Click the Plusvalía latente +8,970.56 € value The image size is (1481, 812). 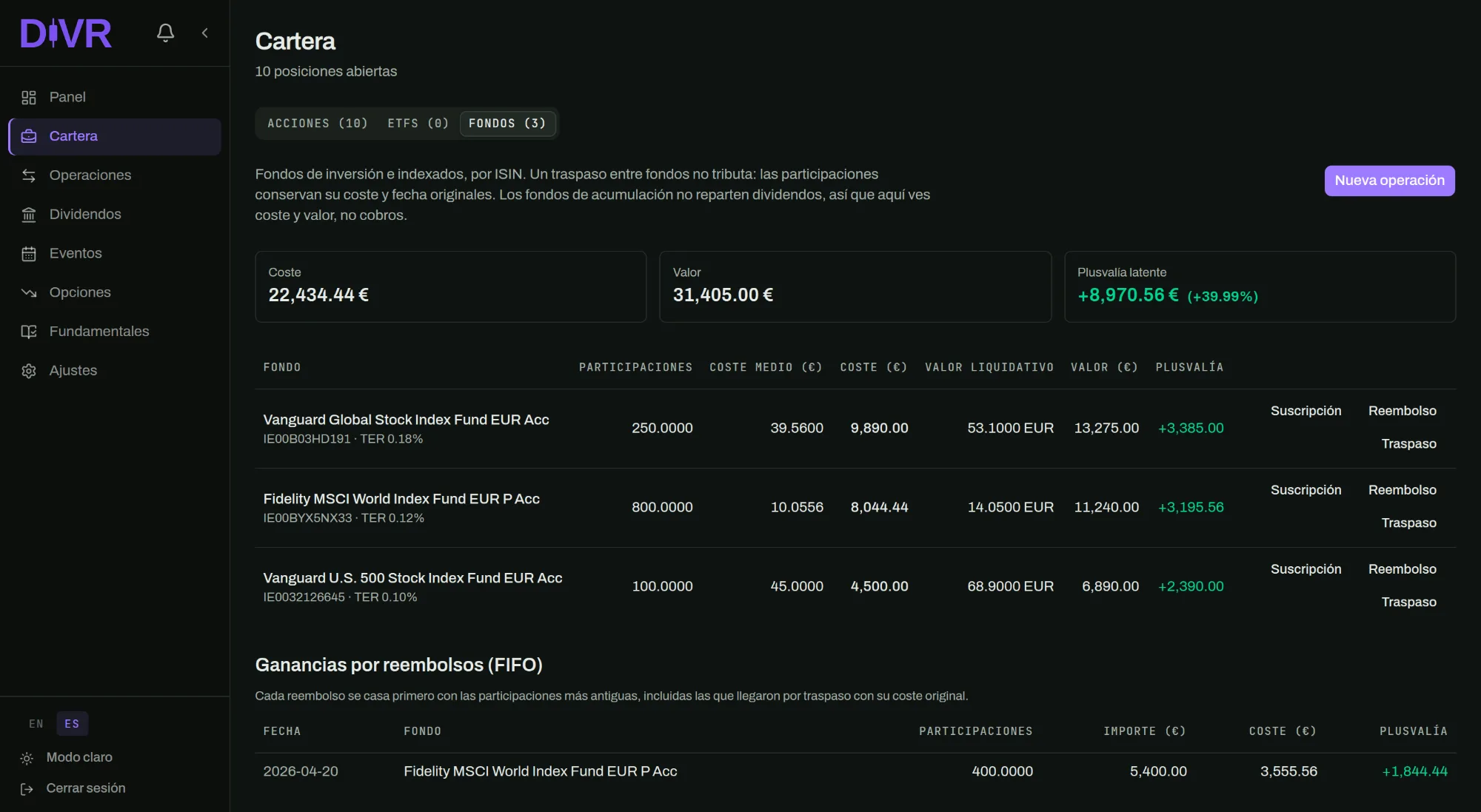click(x=1128, y=295)
